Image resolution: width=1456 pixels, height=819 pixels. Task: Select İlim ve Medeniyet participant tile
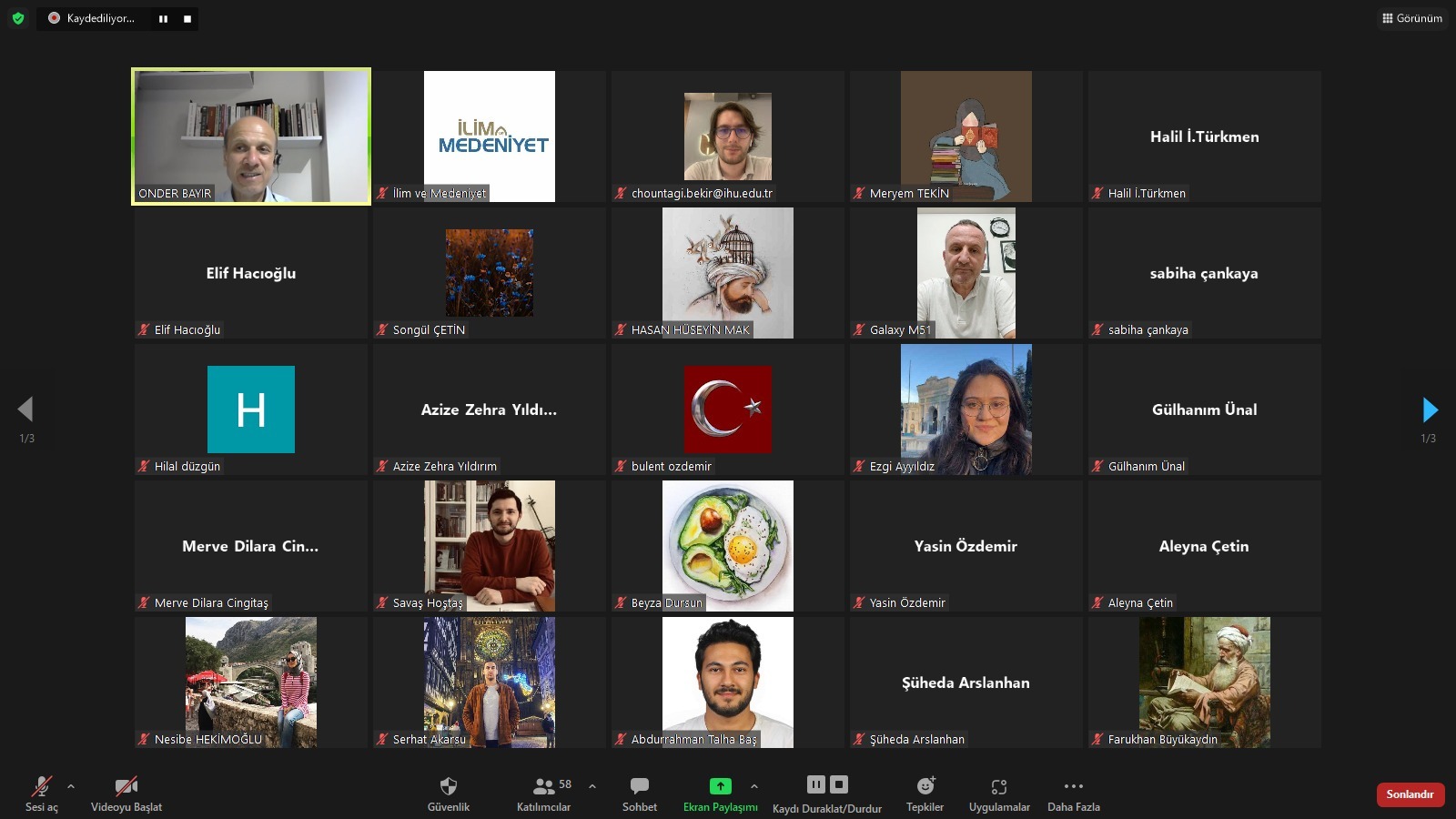[x=490, y=136]
